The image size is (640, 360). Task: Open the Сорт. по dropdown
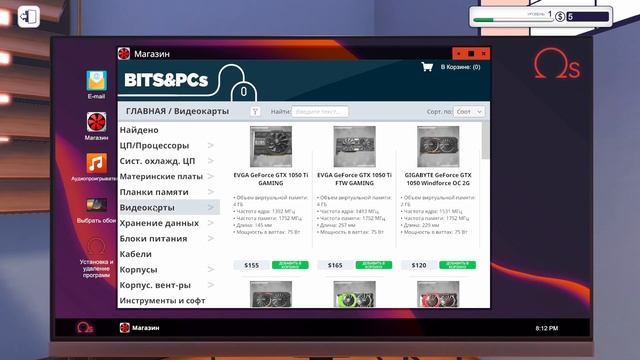click(x=469, y=111)
